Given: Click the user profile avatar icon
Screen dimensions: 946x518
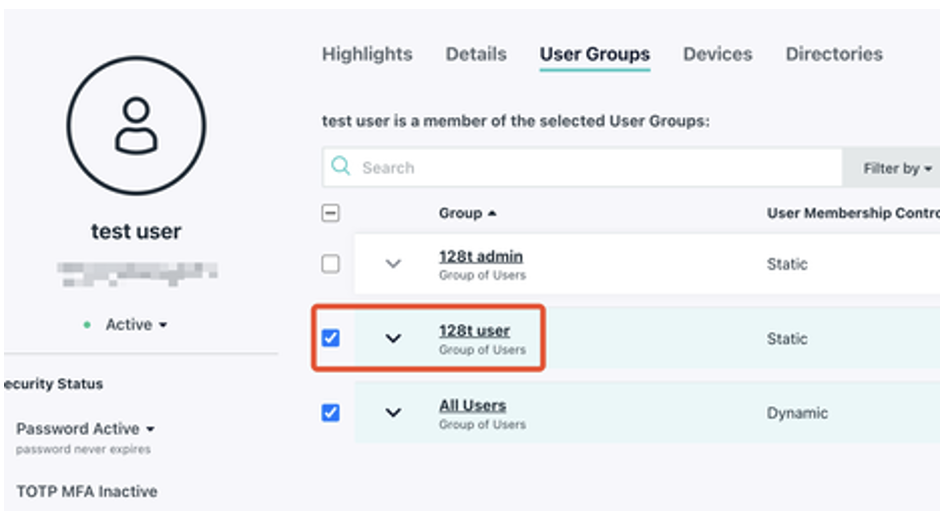Looking at the screenshot, I should [136, 126].
